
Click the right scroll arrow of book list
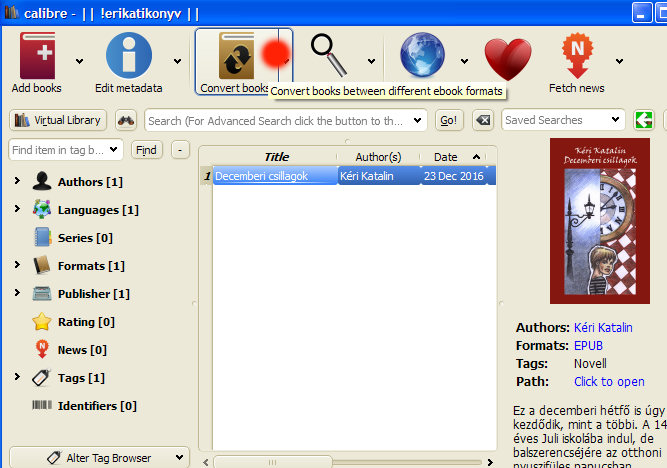coord(490,462)
